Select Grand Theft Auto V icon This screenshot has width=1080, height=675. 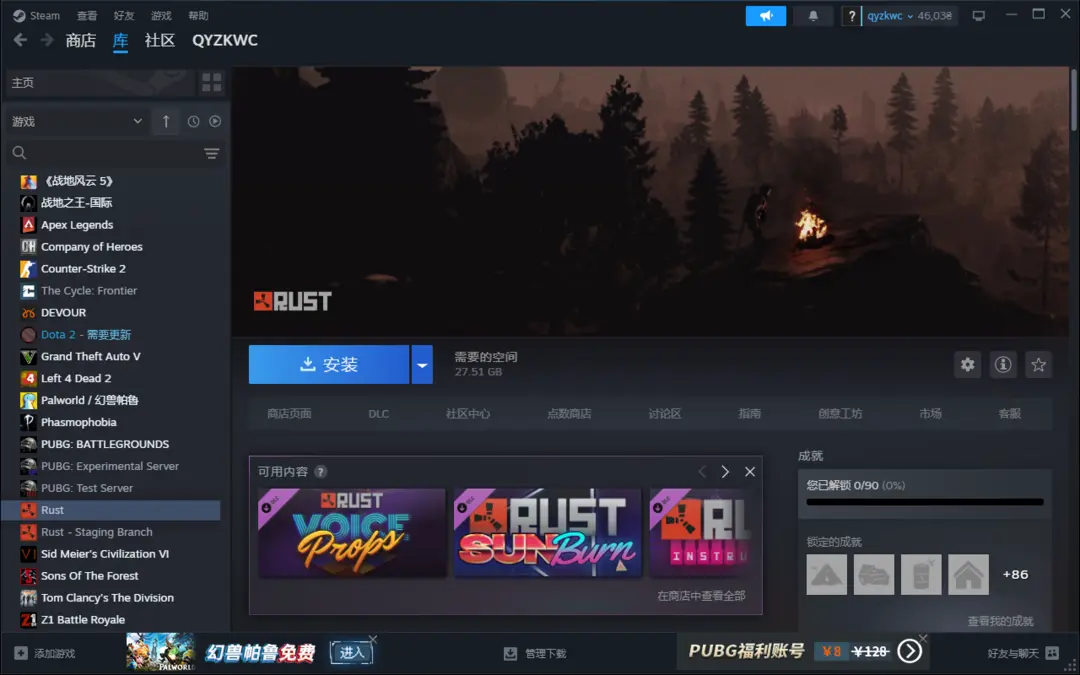tap(28, 357)
